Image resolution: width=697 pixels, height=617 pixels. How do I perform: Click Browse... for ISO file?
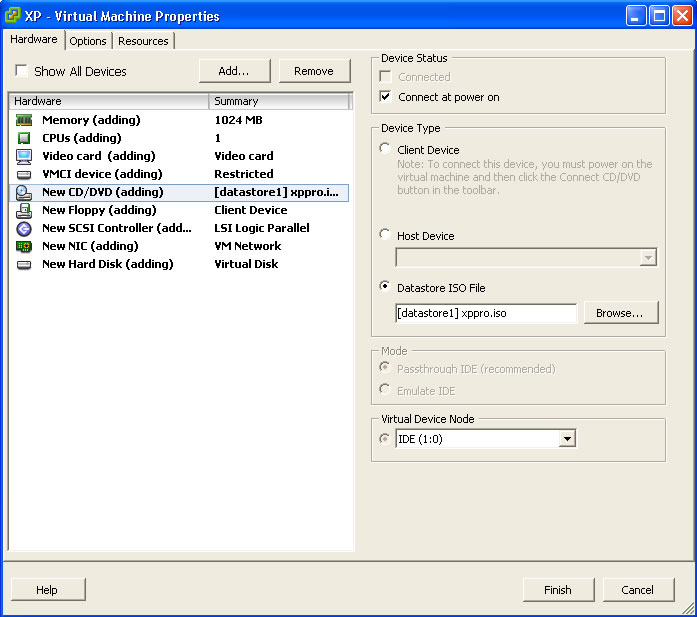[621, 313]
